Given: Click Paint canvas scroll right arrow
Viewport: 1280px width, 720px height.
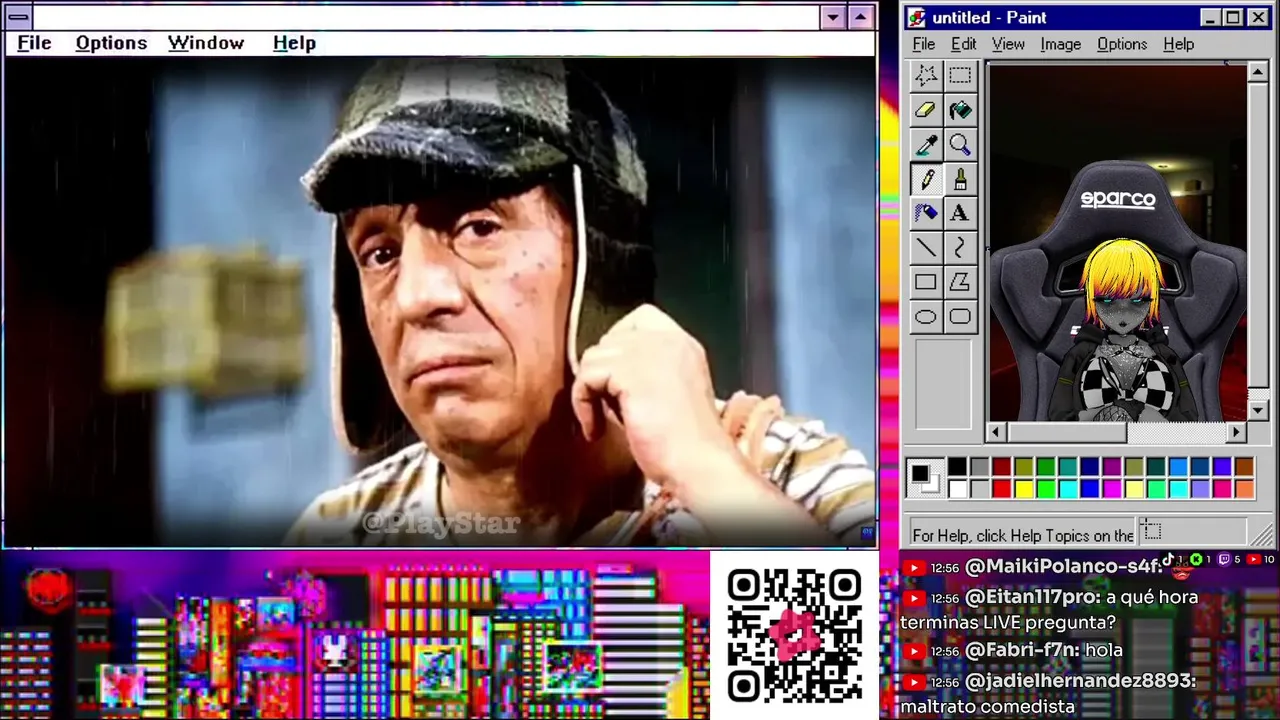Looking at the screenshot, I should coord(1237,432).
